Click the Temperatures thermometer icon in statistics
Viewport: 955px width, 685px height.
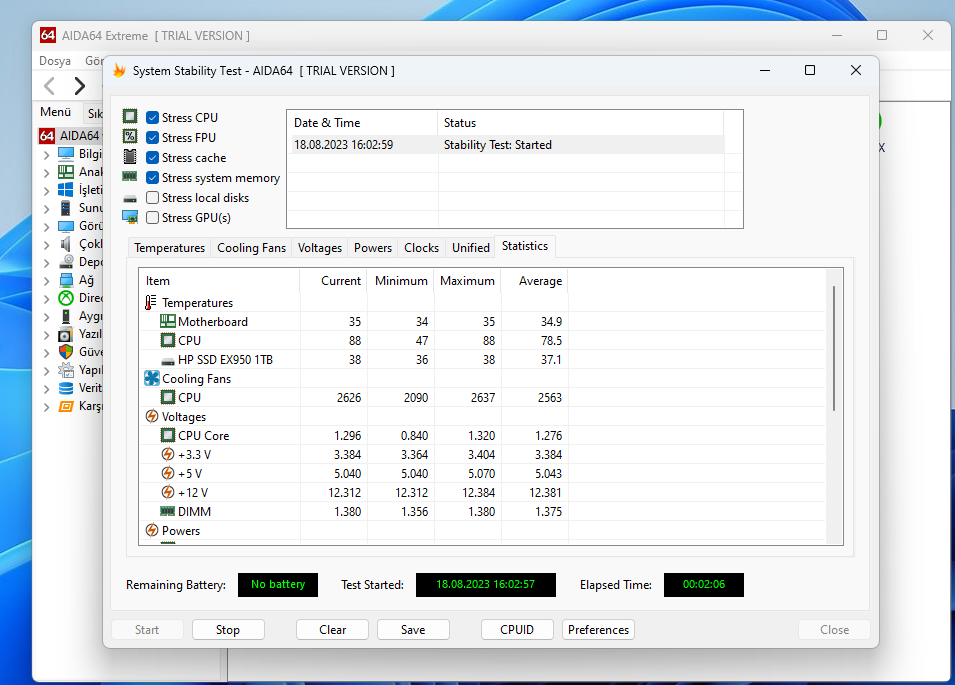(150, 303)
